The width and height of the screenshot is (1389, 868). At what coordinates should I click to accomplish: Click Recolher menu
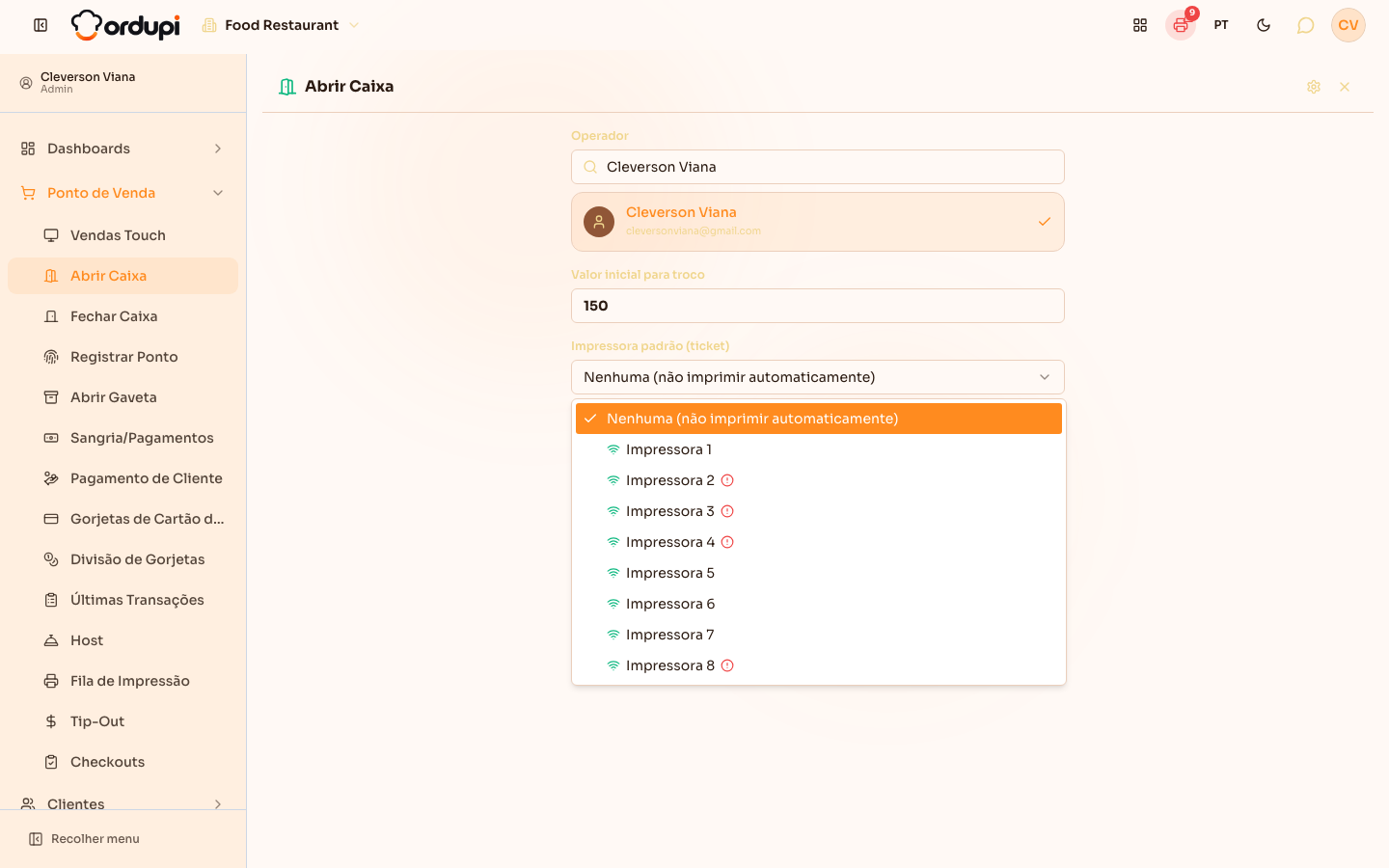[x=85, y=839]
